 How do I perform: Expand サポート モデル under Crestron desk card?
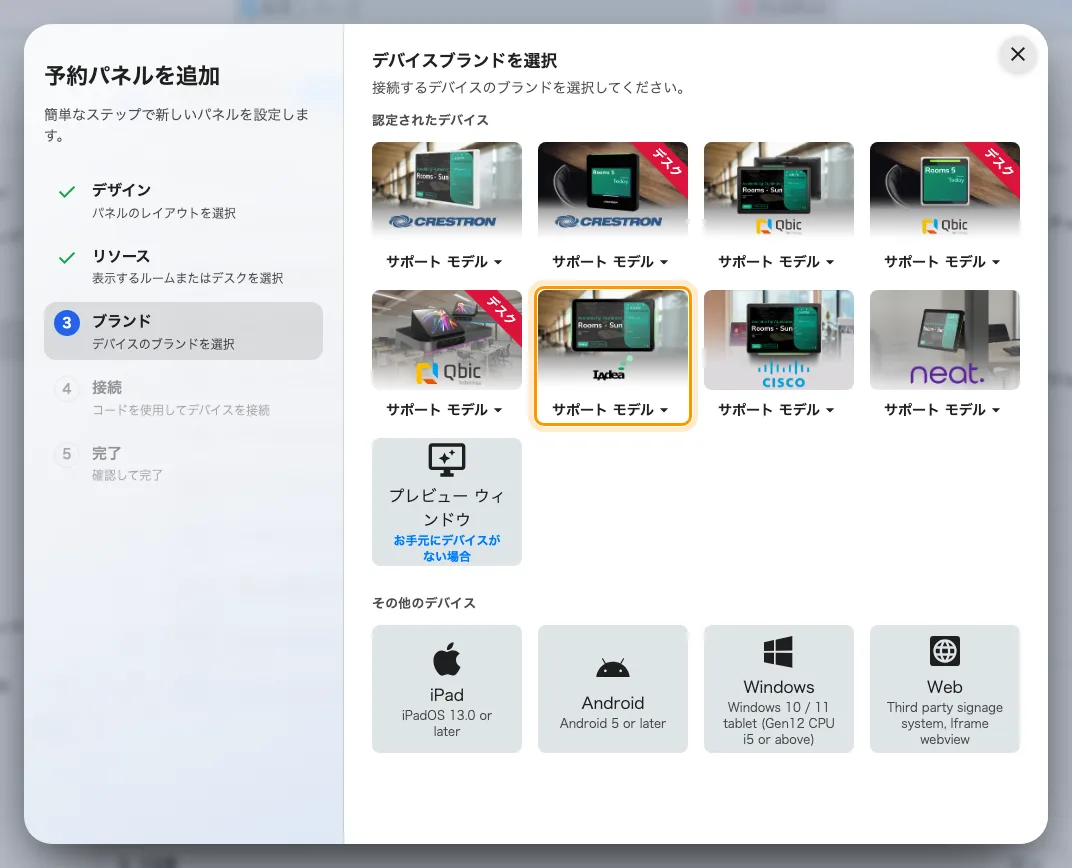click(611, 262)
